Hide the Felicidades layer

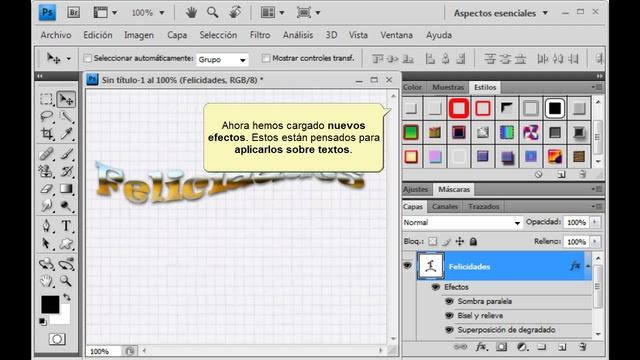coord(407,266)
